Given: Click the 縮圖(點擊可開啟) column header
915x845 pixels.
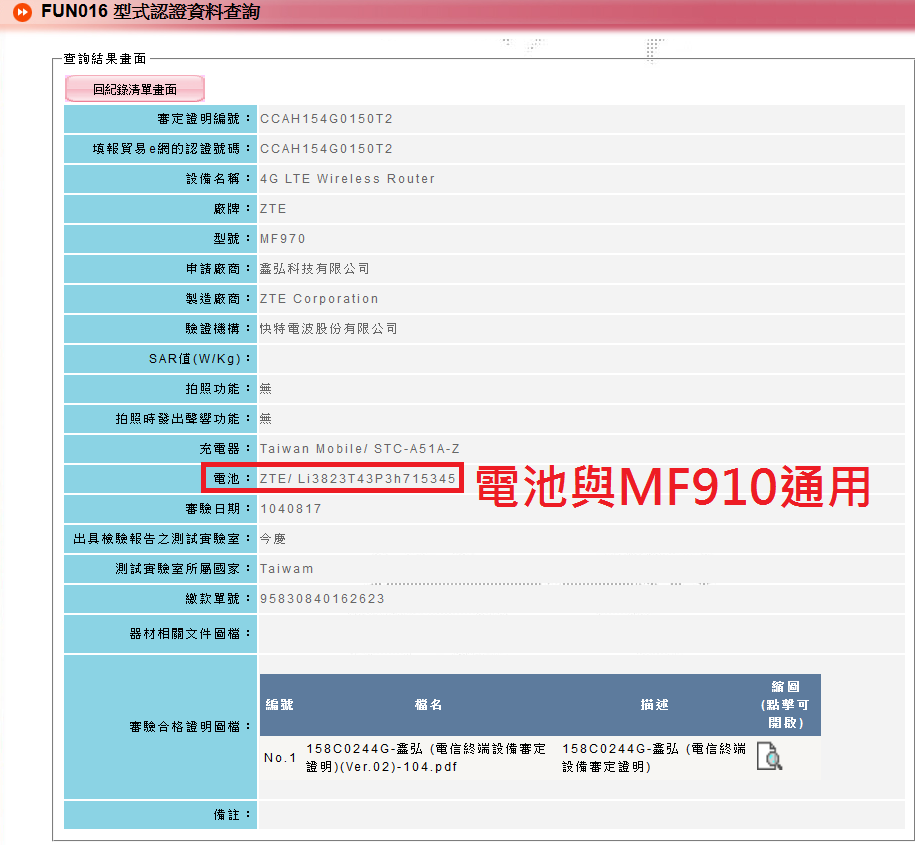Looking at the screenshot, I should tap(785, 704).
